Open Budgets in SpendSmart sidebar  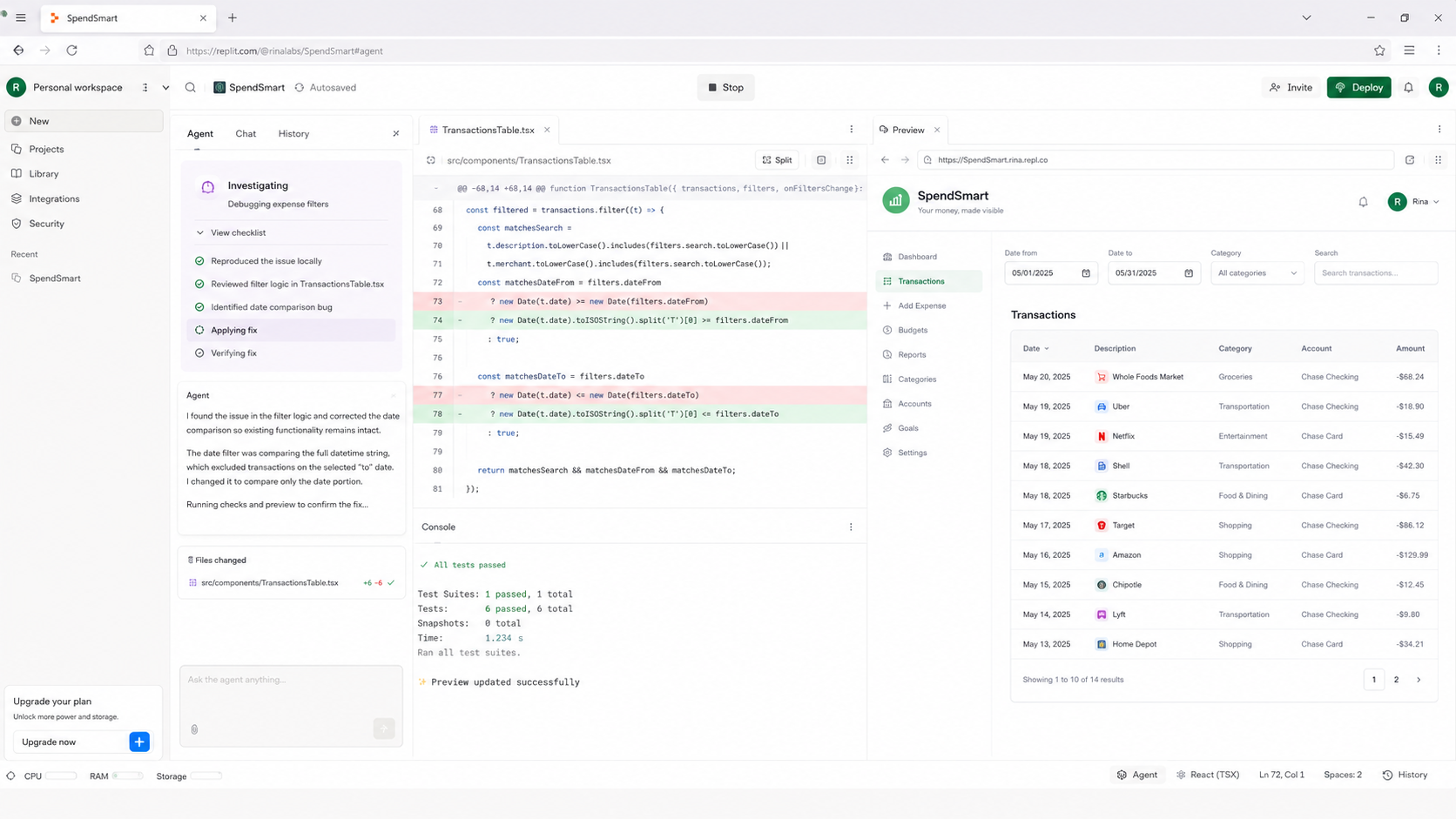click(x=913, y=330)
